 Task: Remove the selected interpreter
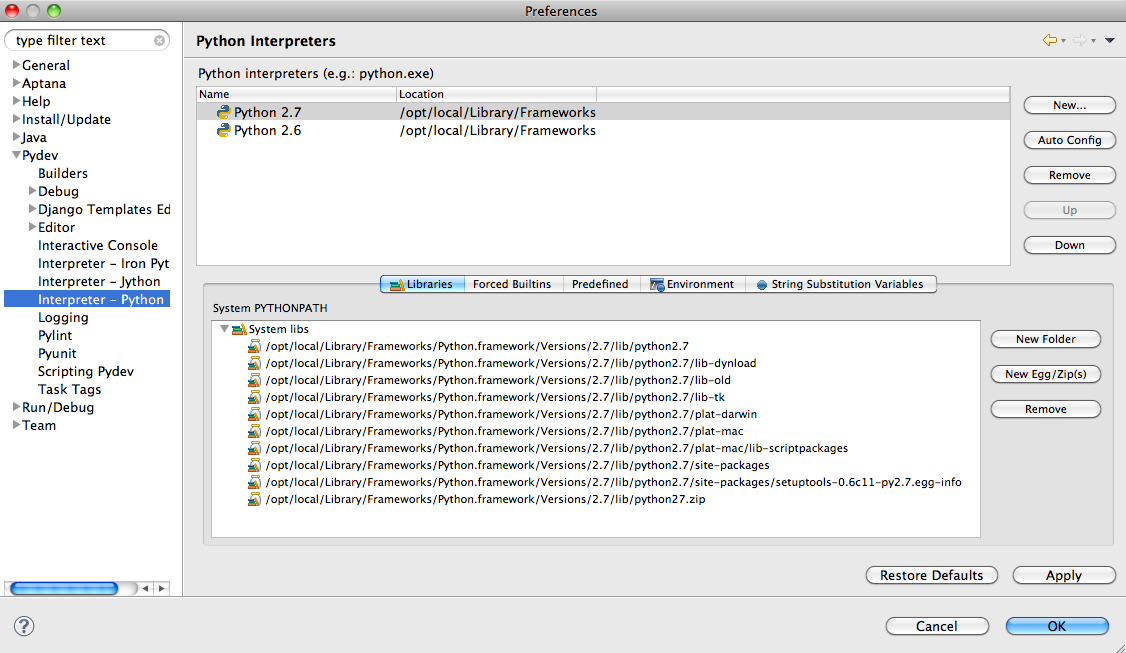pyautogui.click(x=1069, y=175)
